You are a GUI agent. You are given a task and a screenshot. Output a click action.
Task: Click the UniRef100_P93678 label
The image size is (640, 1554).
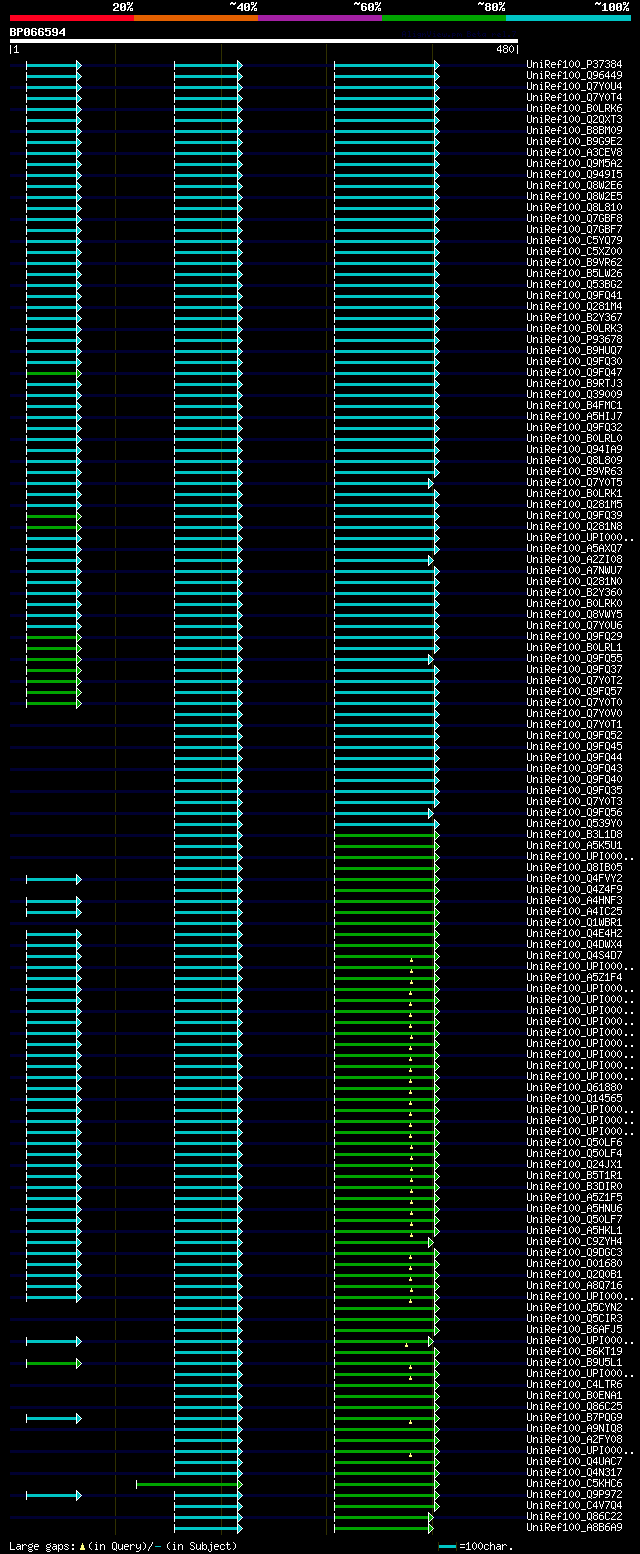coord(574,339)
